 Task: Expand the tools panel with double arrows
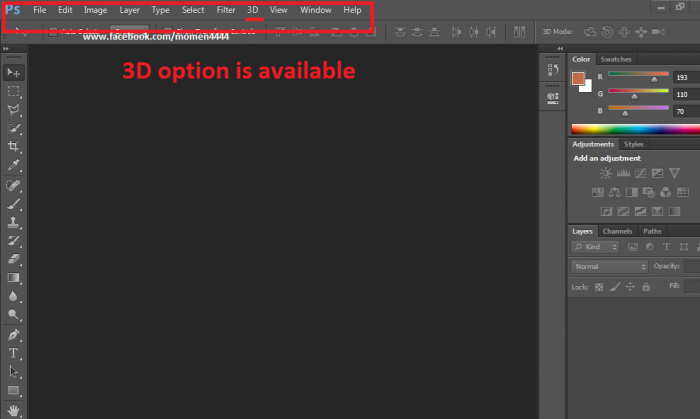pos(6,48)
